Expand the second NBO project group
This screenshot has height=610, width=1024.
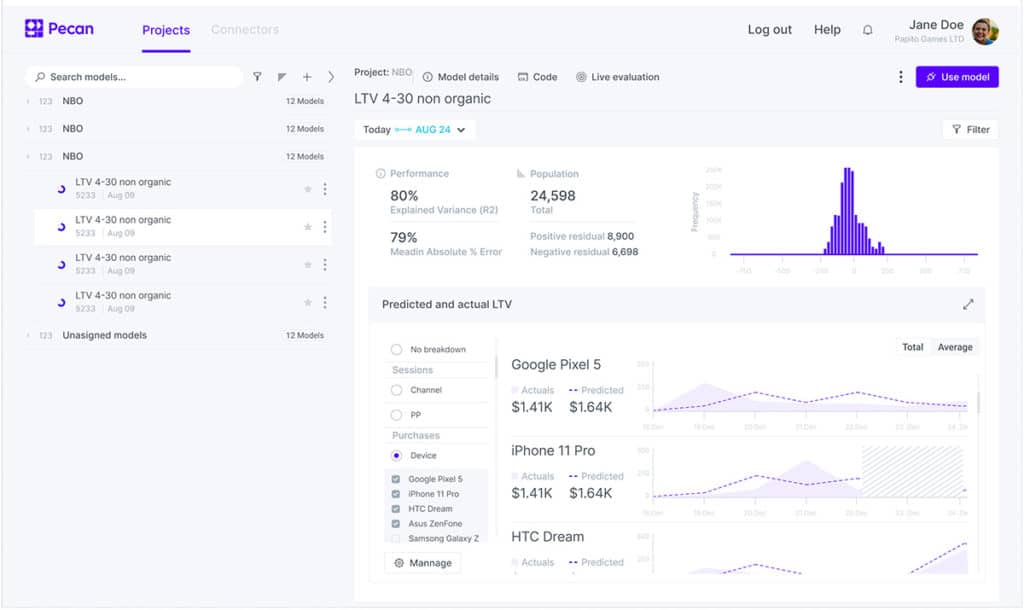[28, 129]
